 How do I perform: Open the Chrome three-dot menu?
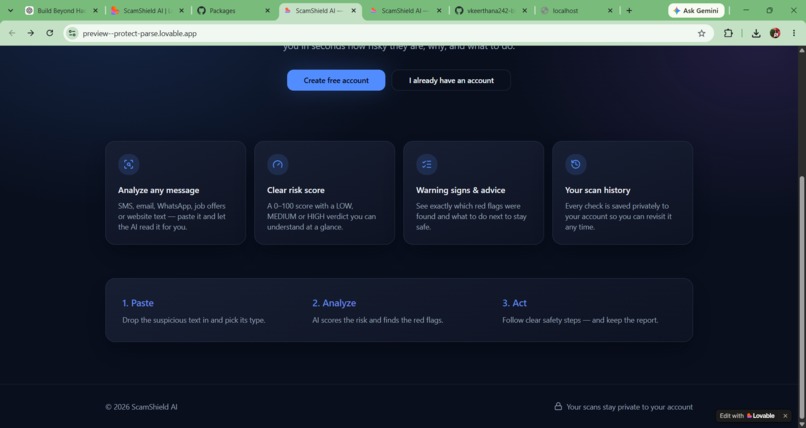tap(794, 33)
